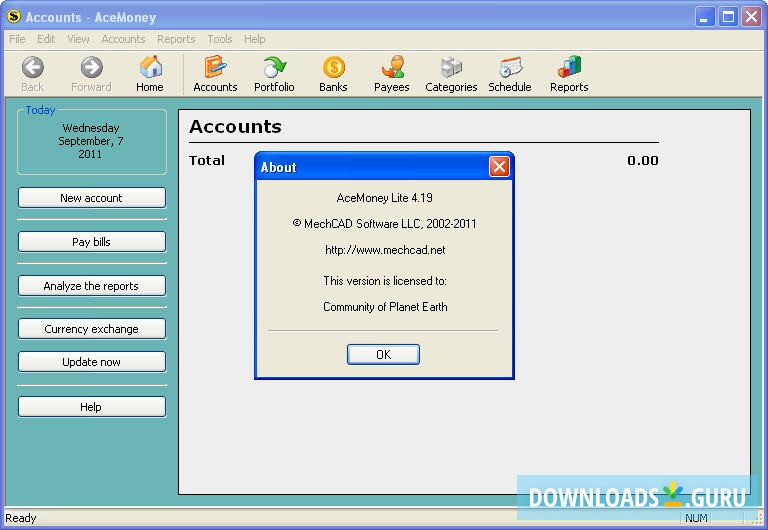Click the Help button in sidebar

[92, 407]
